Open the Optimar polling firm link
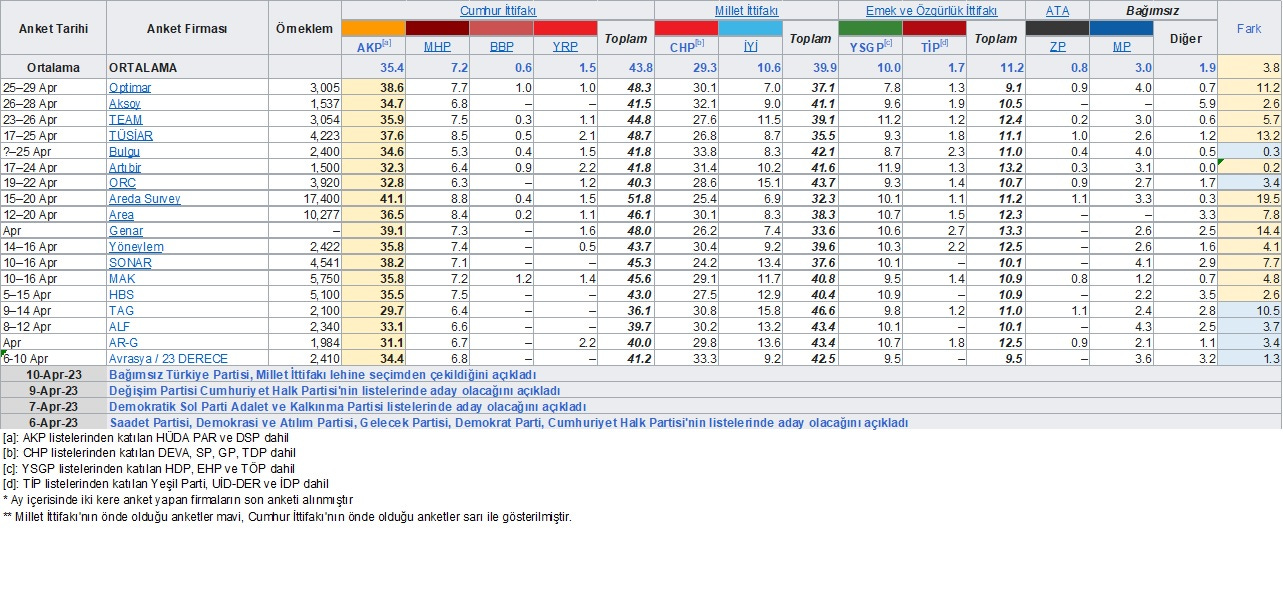The width and height of the screenshot is (1283, 608). click(x=130, y=88)
